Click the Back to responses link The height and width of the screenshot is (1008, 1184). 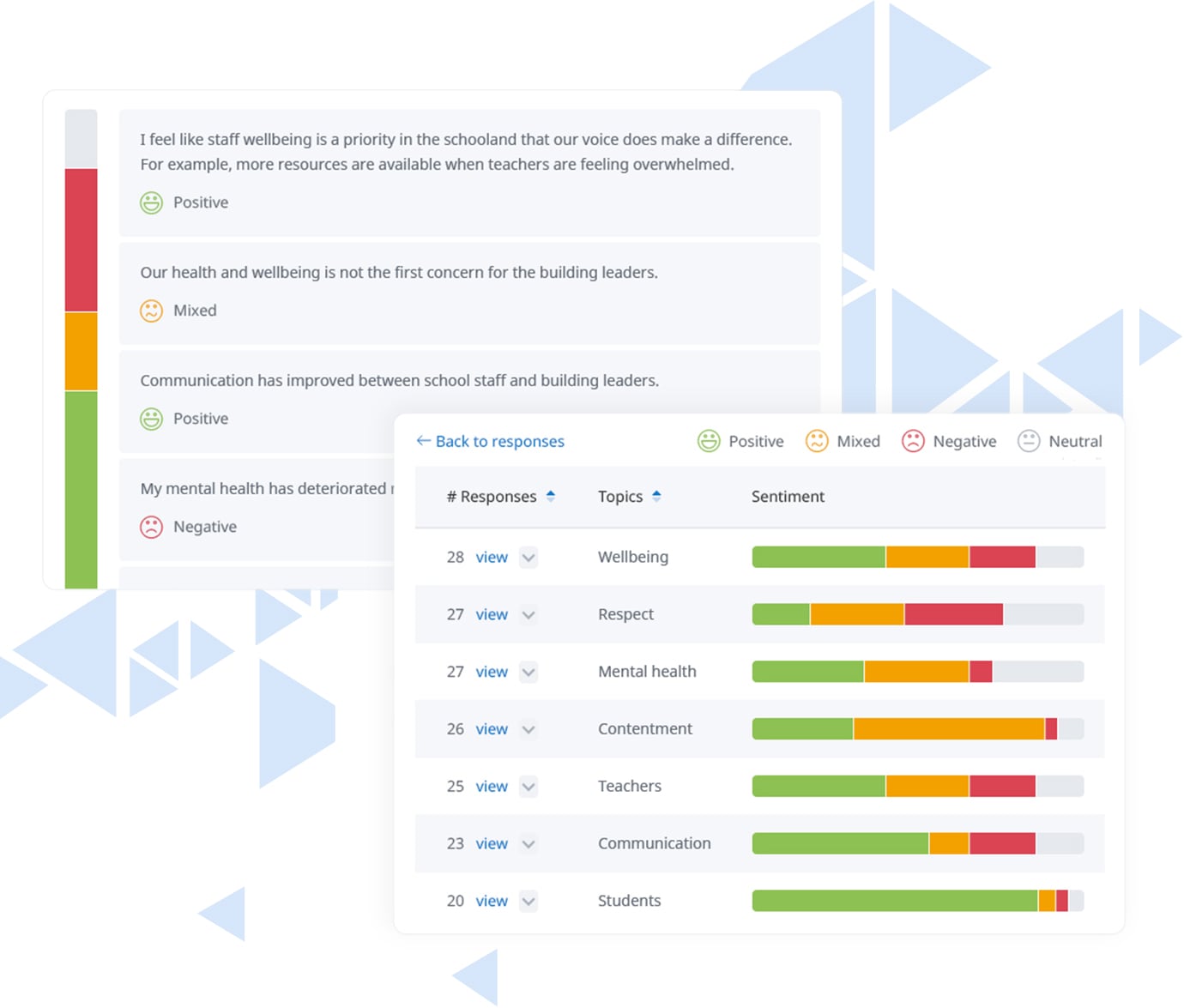pyautogui.click(x=499, y=440)
